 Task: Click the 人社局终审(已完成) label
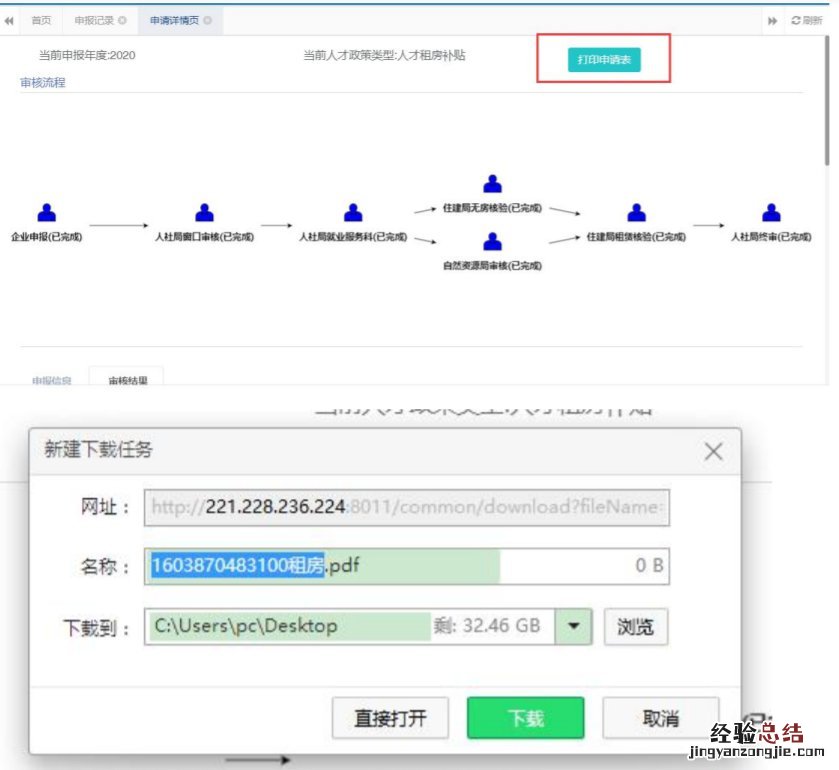[771, 237]
